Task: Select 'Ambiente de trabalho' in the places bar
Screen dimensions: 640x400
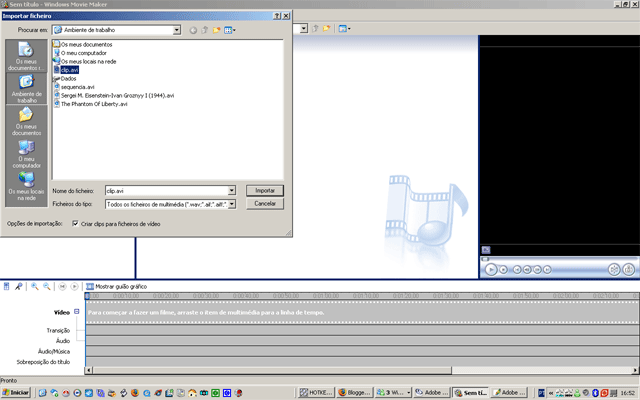Action: (26, 89)
